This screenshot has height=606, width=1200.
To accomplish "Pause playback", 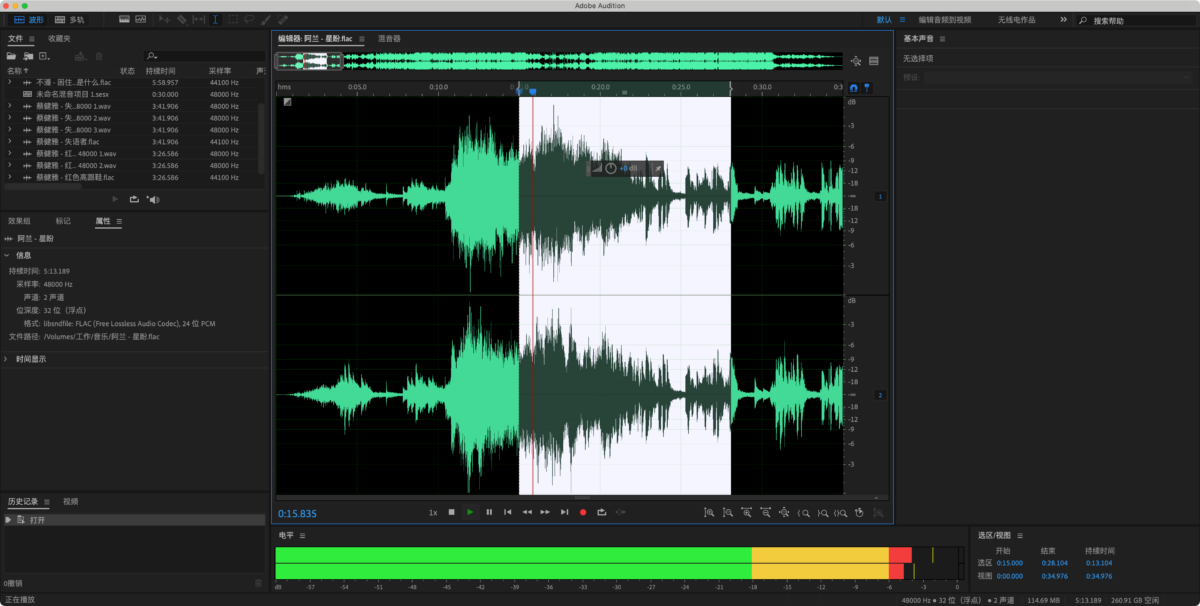I will tap(489, 512).
